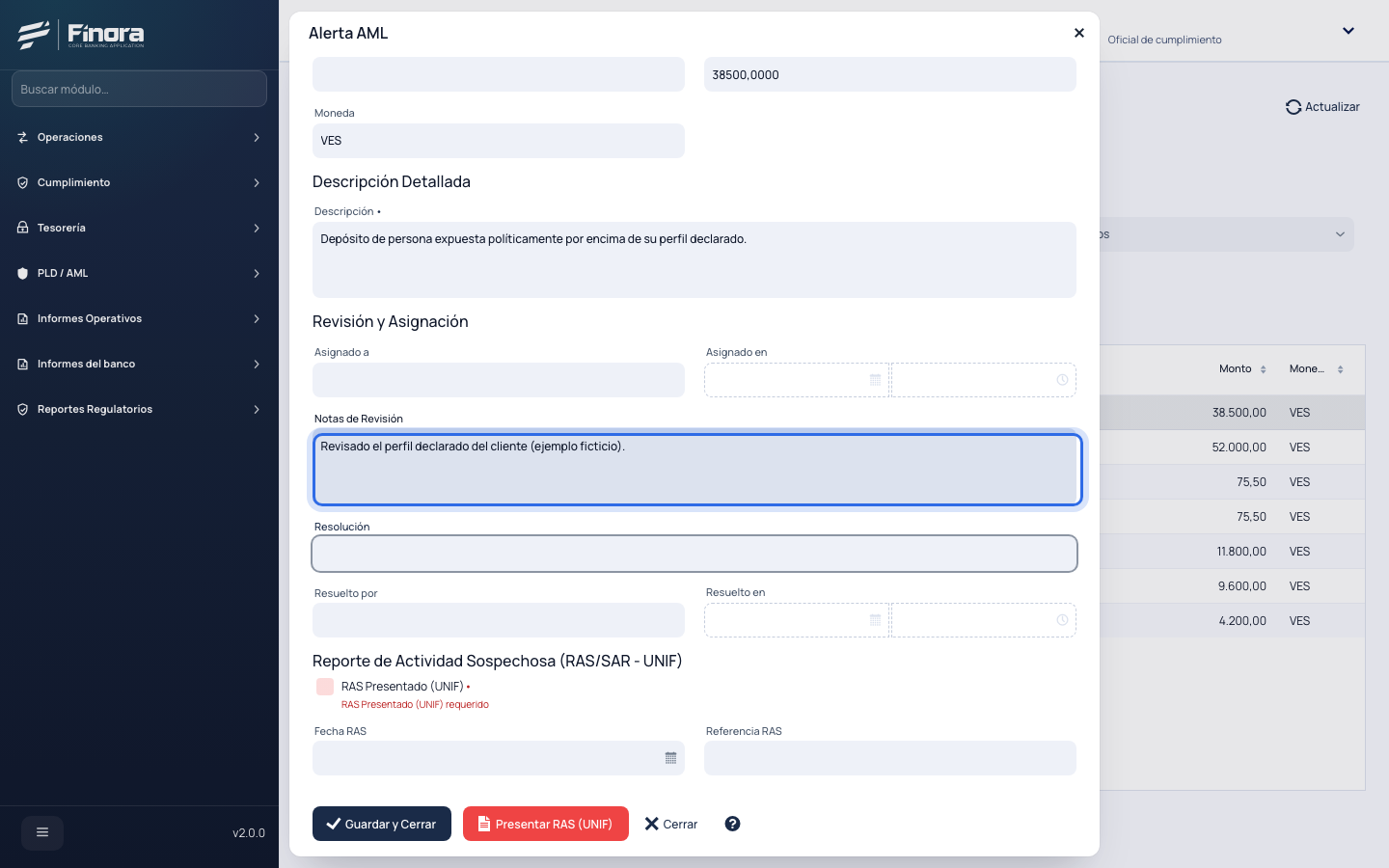Open the Reportes Regulatorios menu item
The width and height of the screenshot is (1389, 868).
(x=139, y=409)
